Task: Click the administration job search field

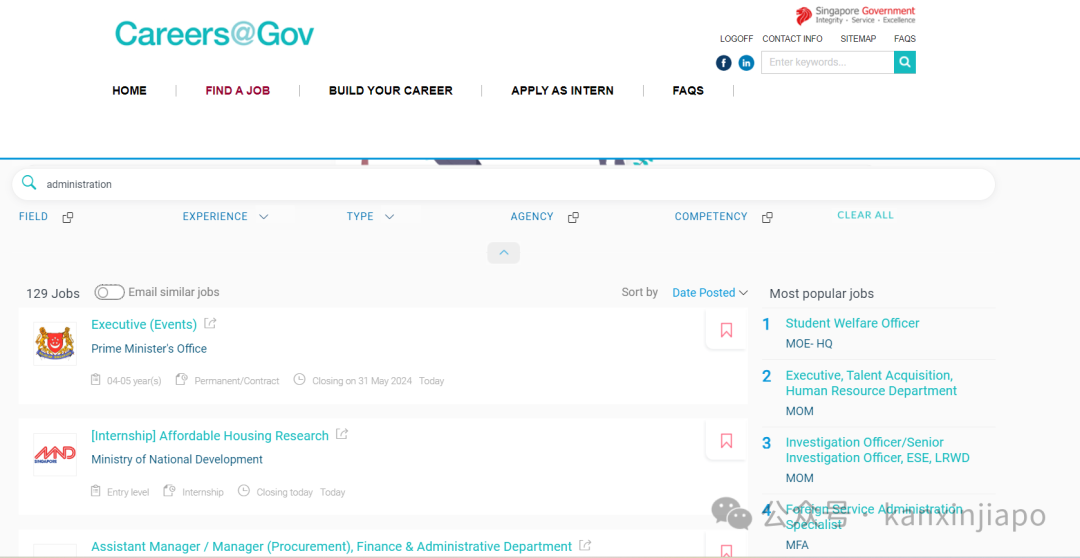Action: pyautogui.click(x=503, y=185)
